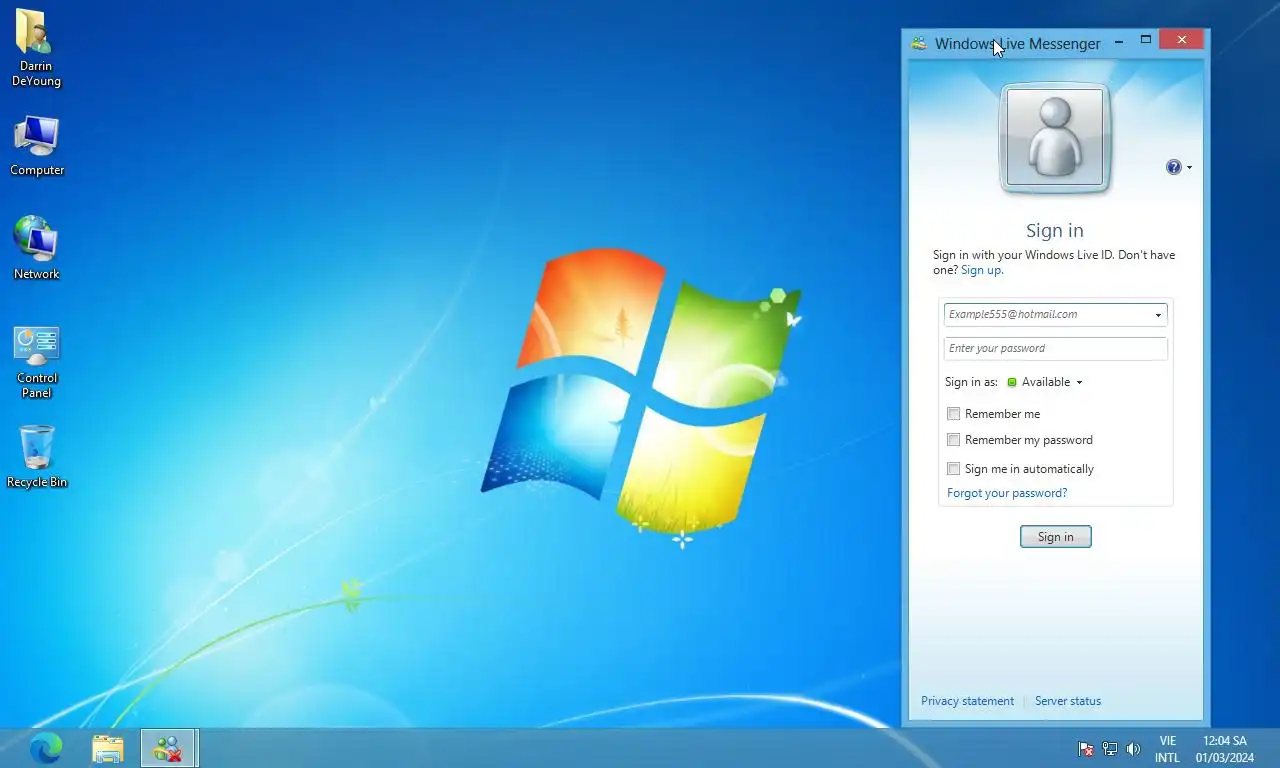Viewport: 1280px width, 768px height.
Task: Open the Server status link
Action: point(1068,701)
